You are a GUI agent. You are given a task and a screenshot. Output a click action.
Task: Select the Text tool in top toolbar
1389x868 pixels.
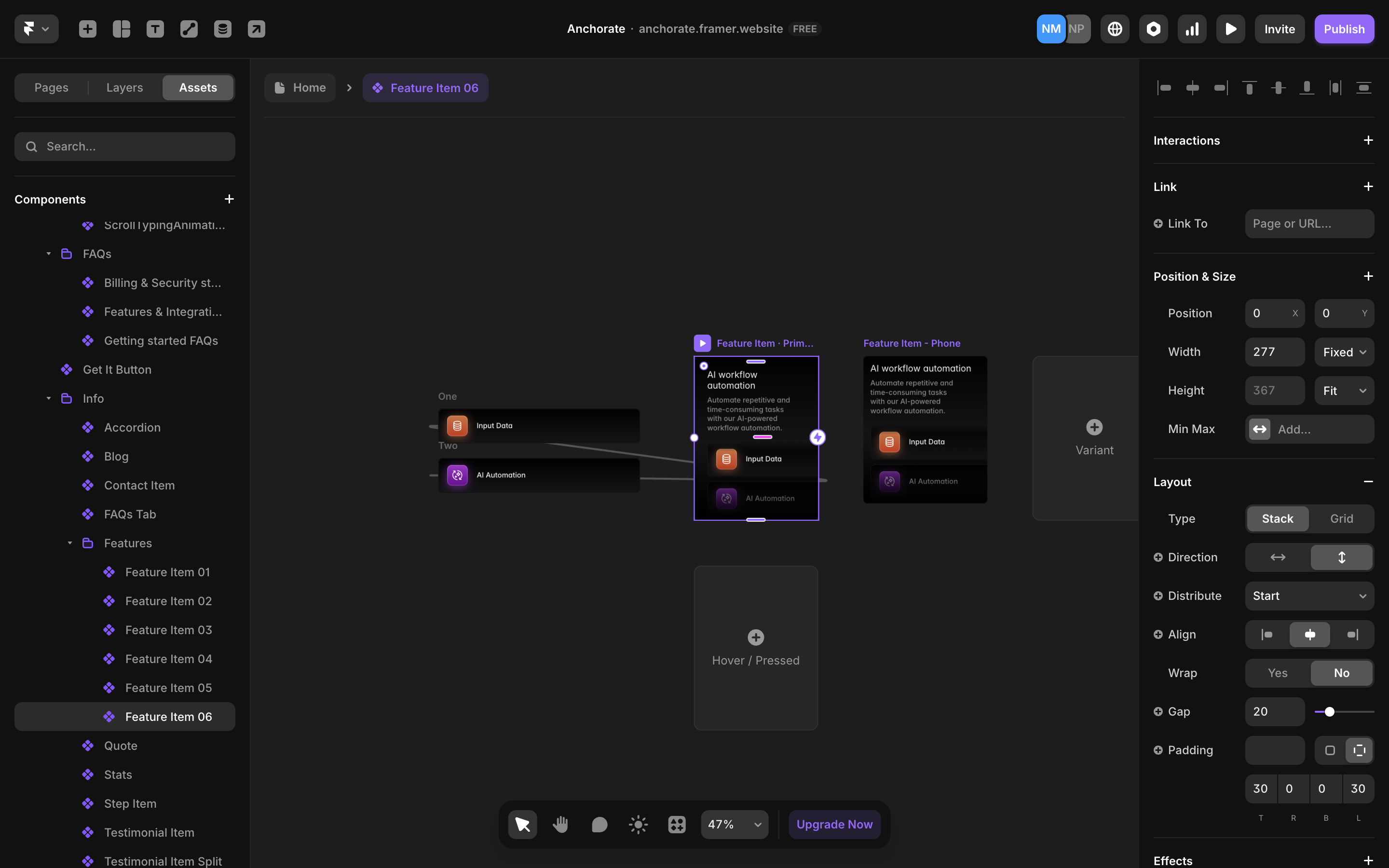point(155,29)
